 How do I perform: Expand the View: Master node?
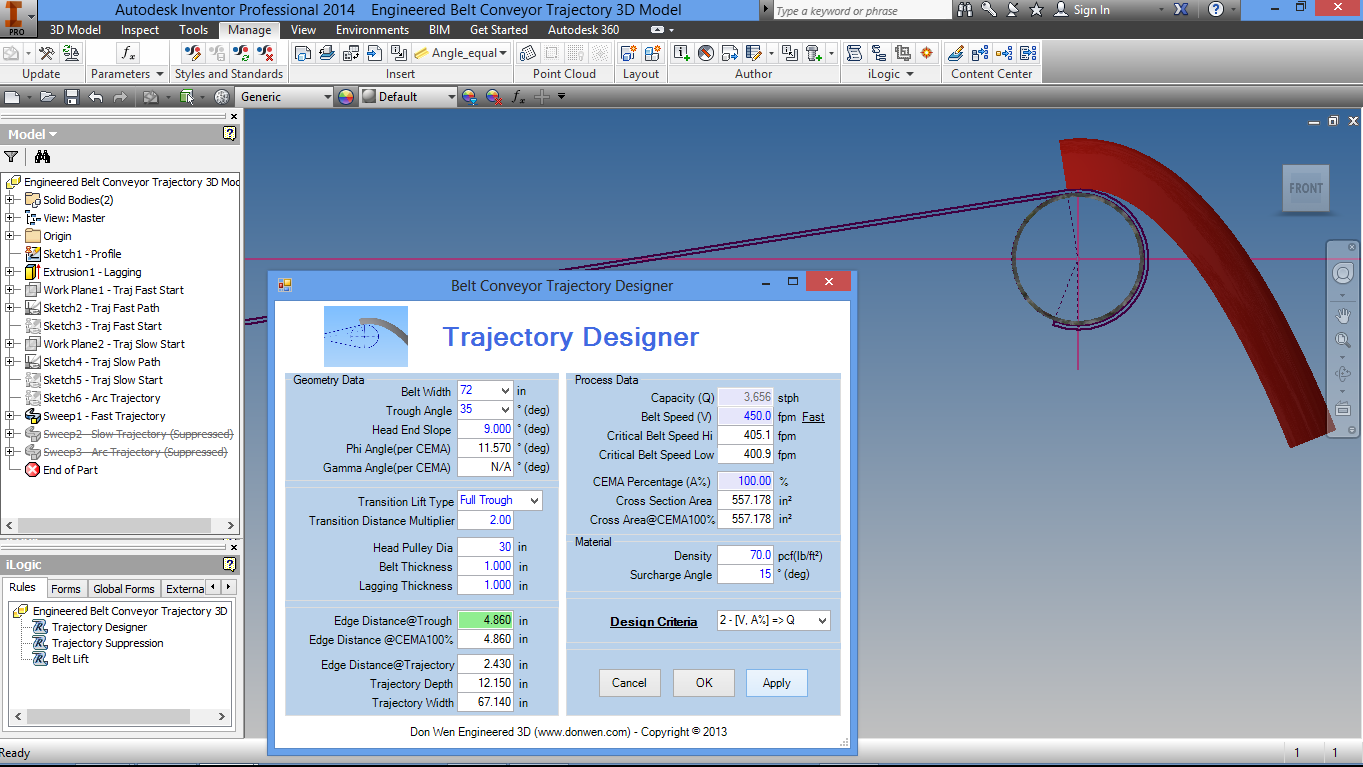pos(10,218)
